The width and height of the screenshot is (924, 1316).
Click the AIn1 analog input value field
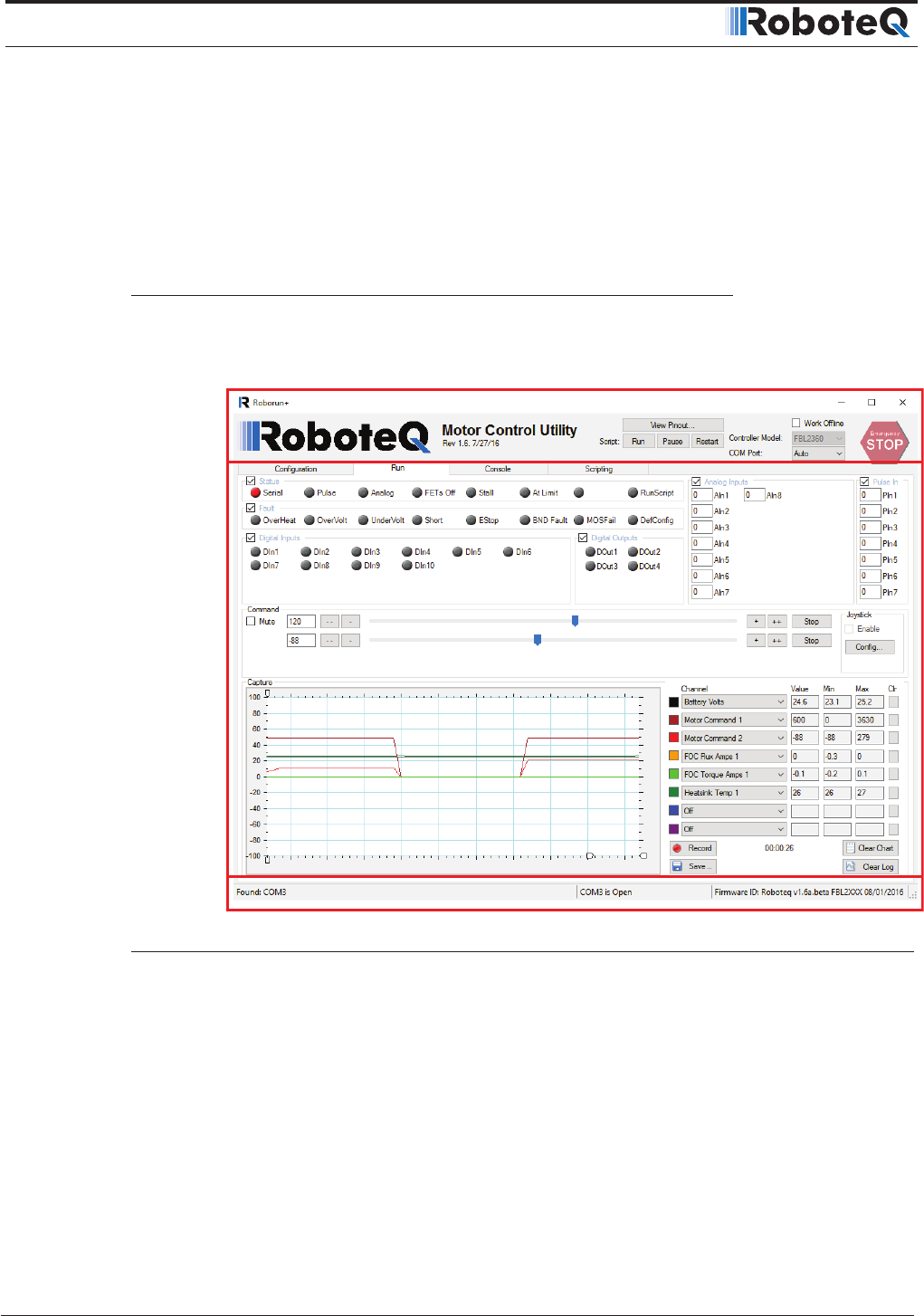(x=701, y=495)
